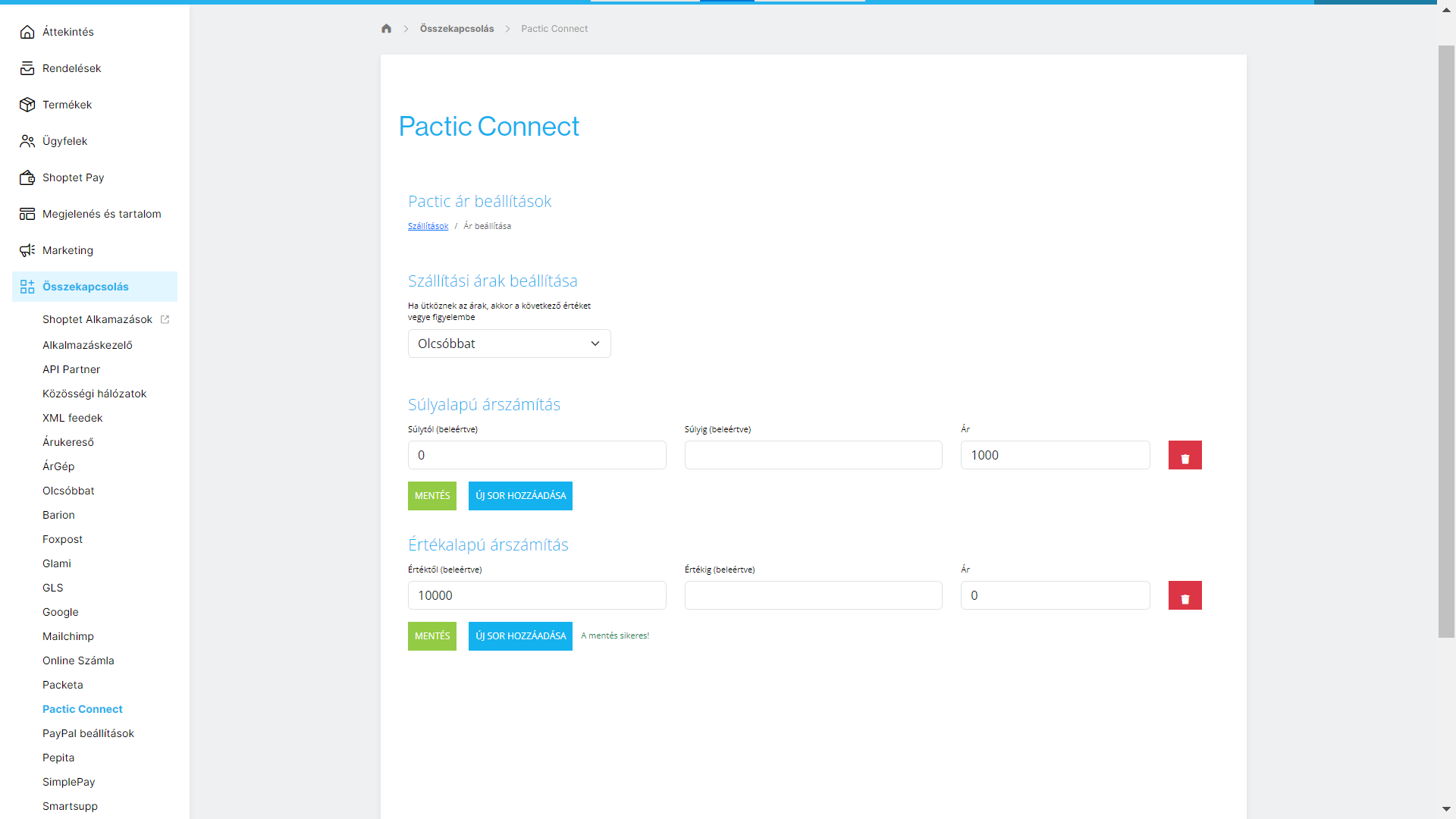This screenshot has width=1456, height=819.
Task: Open Glami submenu item
Action: point(57,563)
